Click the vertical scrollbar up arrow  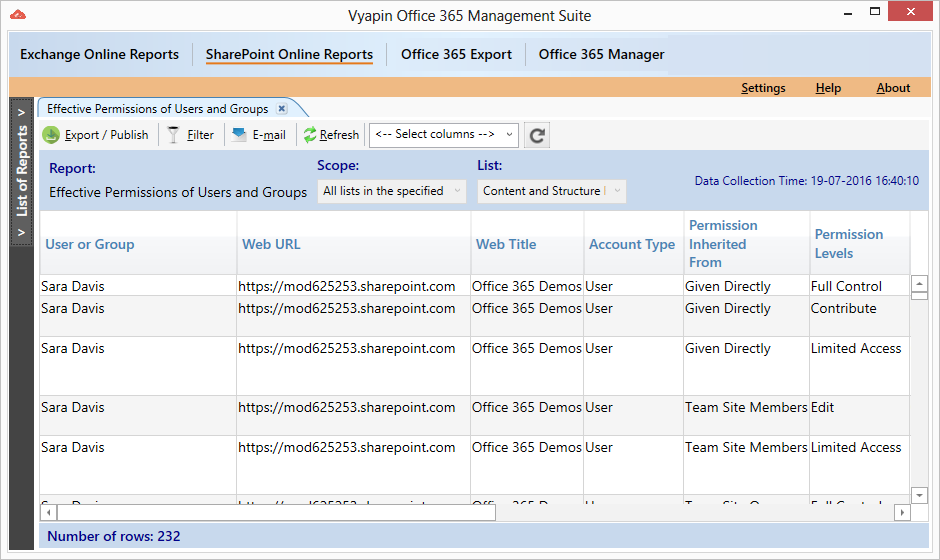point(919,283)
